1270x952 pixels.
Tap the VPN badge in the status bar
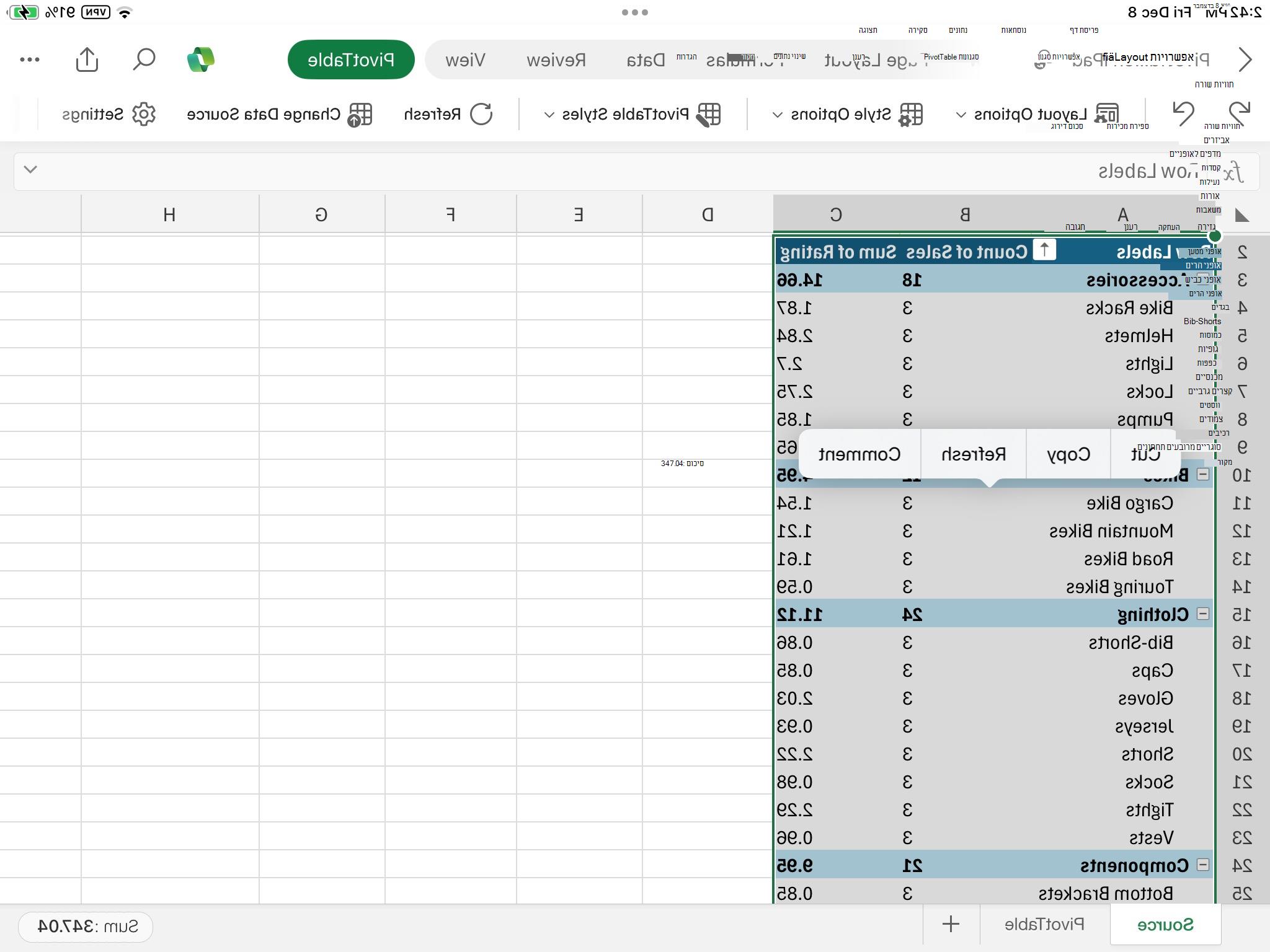96,12
